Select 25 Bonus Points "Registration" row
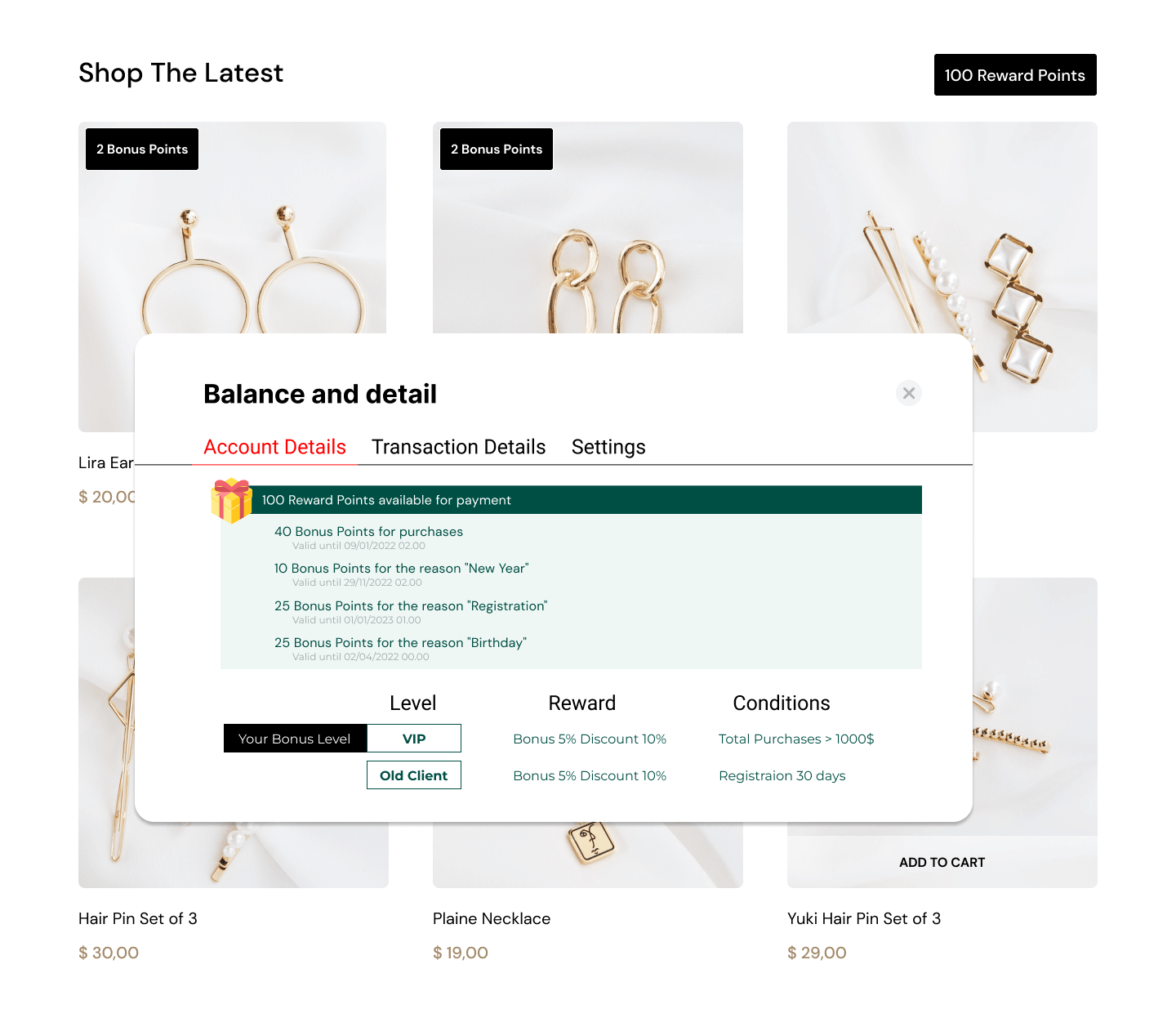 pos(411,606)
